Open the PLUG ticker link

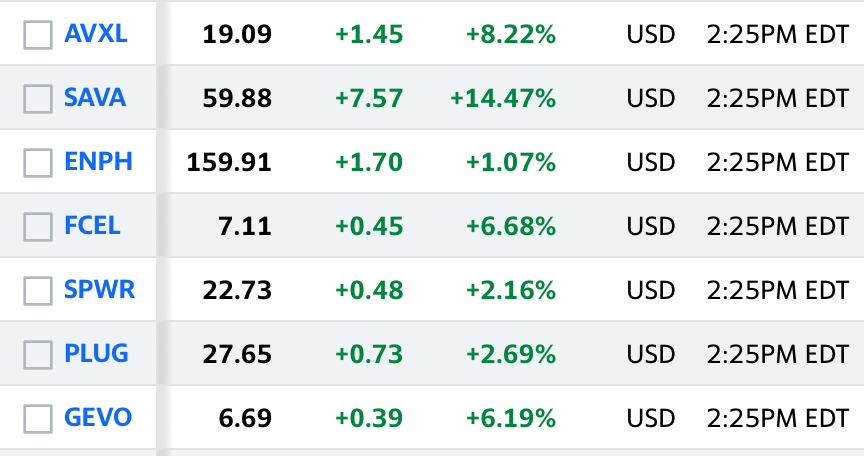96,353
